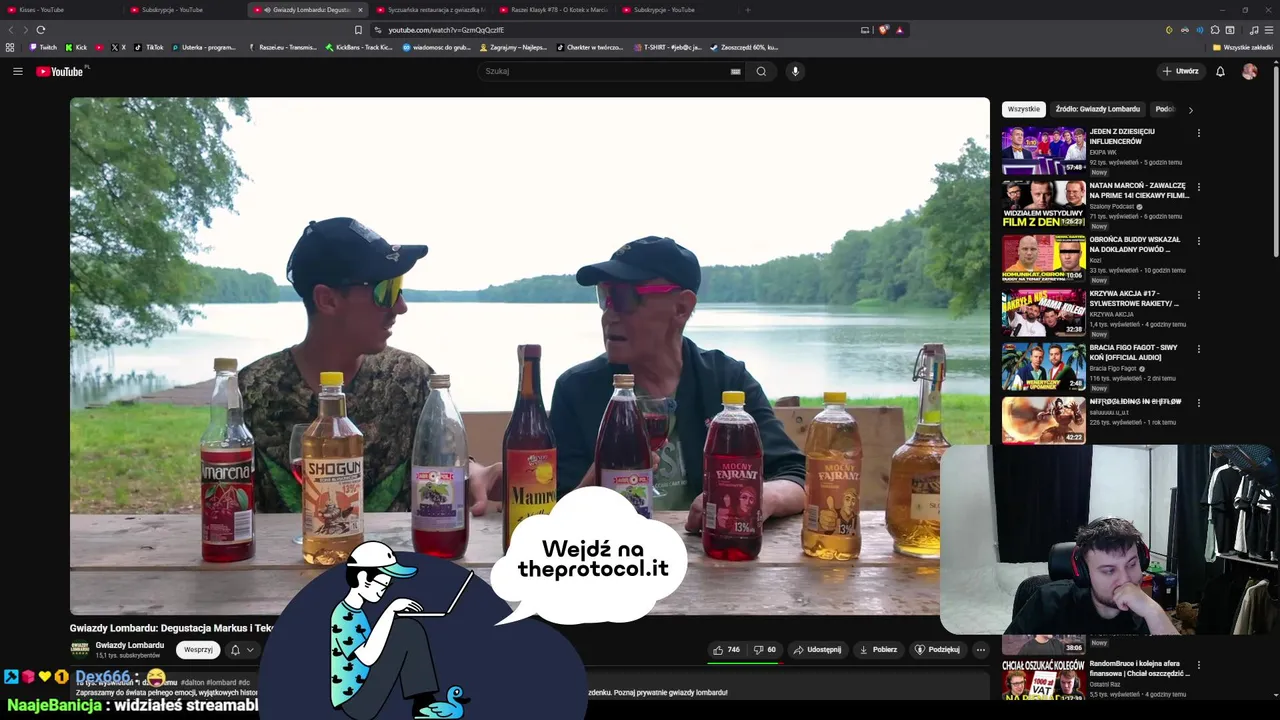Go back with the browser back arrow

point(11,30)
